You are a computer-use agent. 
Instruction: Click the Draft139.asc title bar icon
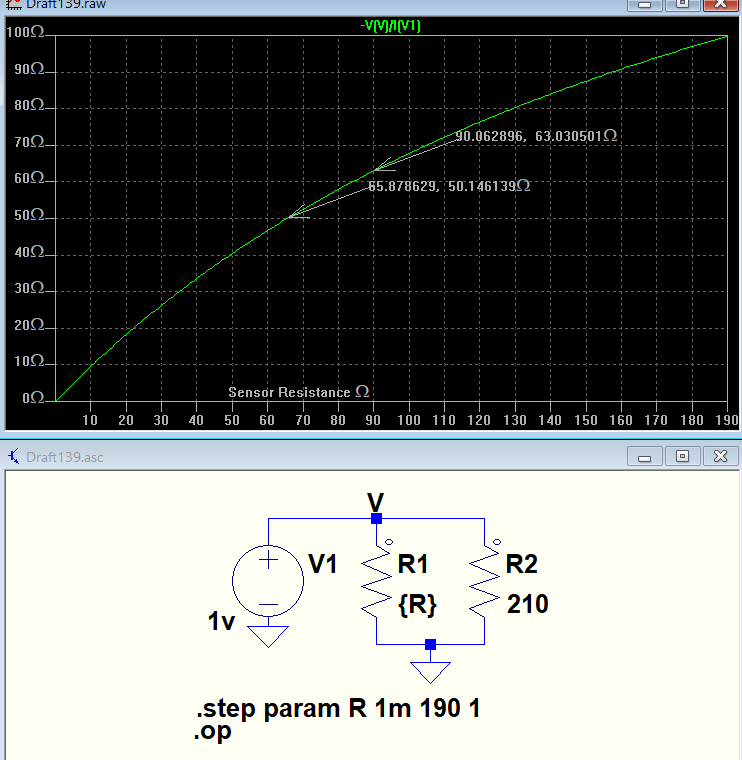coord(13,456)
